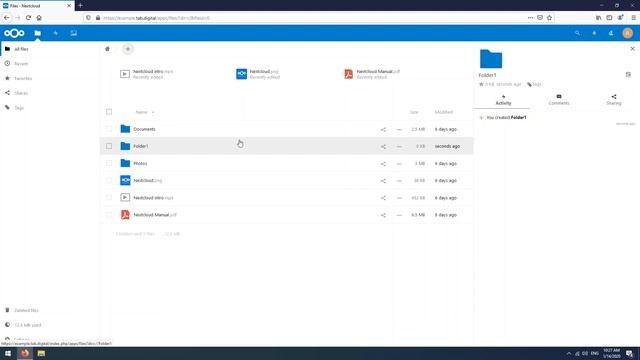Open Nextcloud Manual pdf in file list

155,215
